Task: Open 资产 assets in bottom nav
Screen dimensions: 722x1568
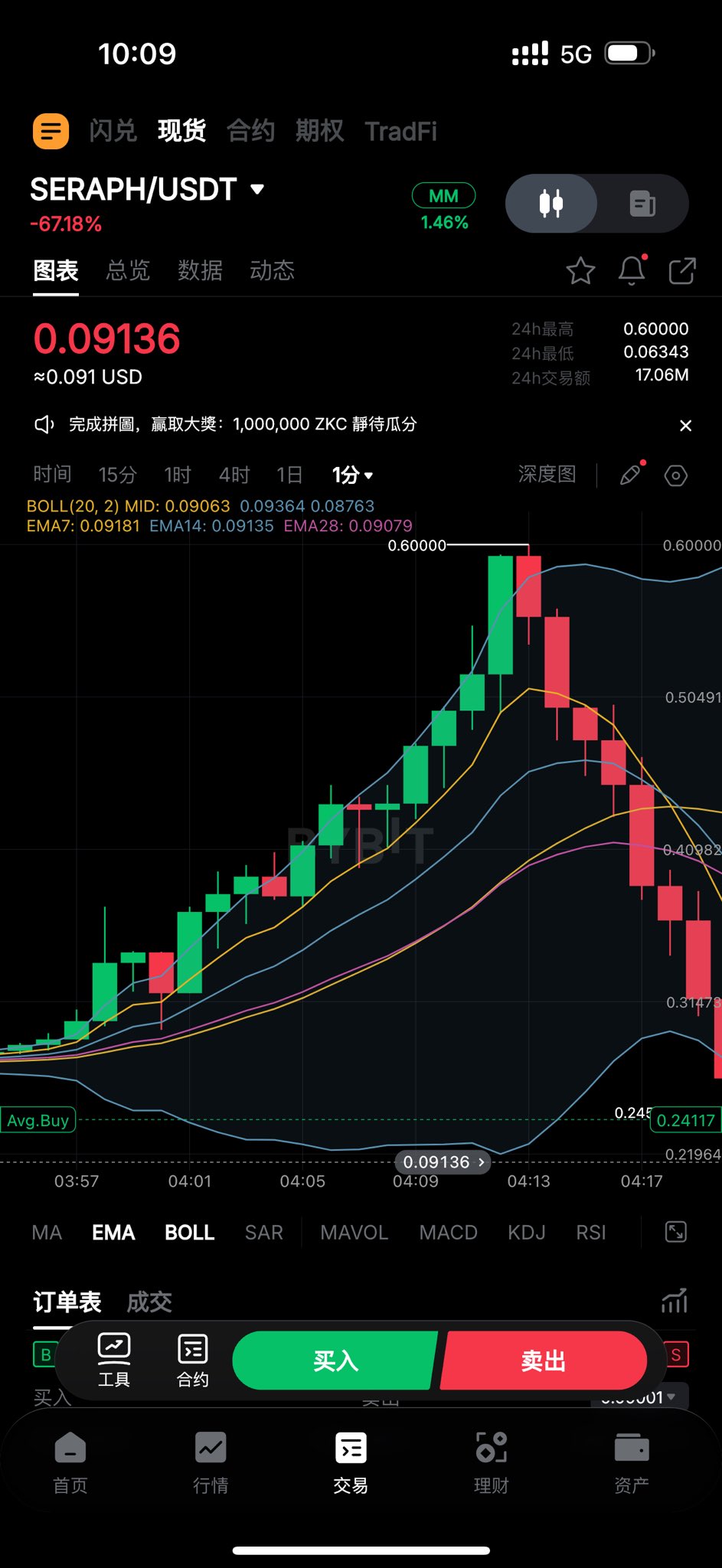Action: pyautogui.click(x=632, y=1462)
